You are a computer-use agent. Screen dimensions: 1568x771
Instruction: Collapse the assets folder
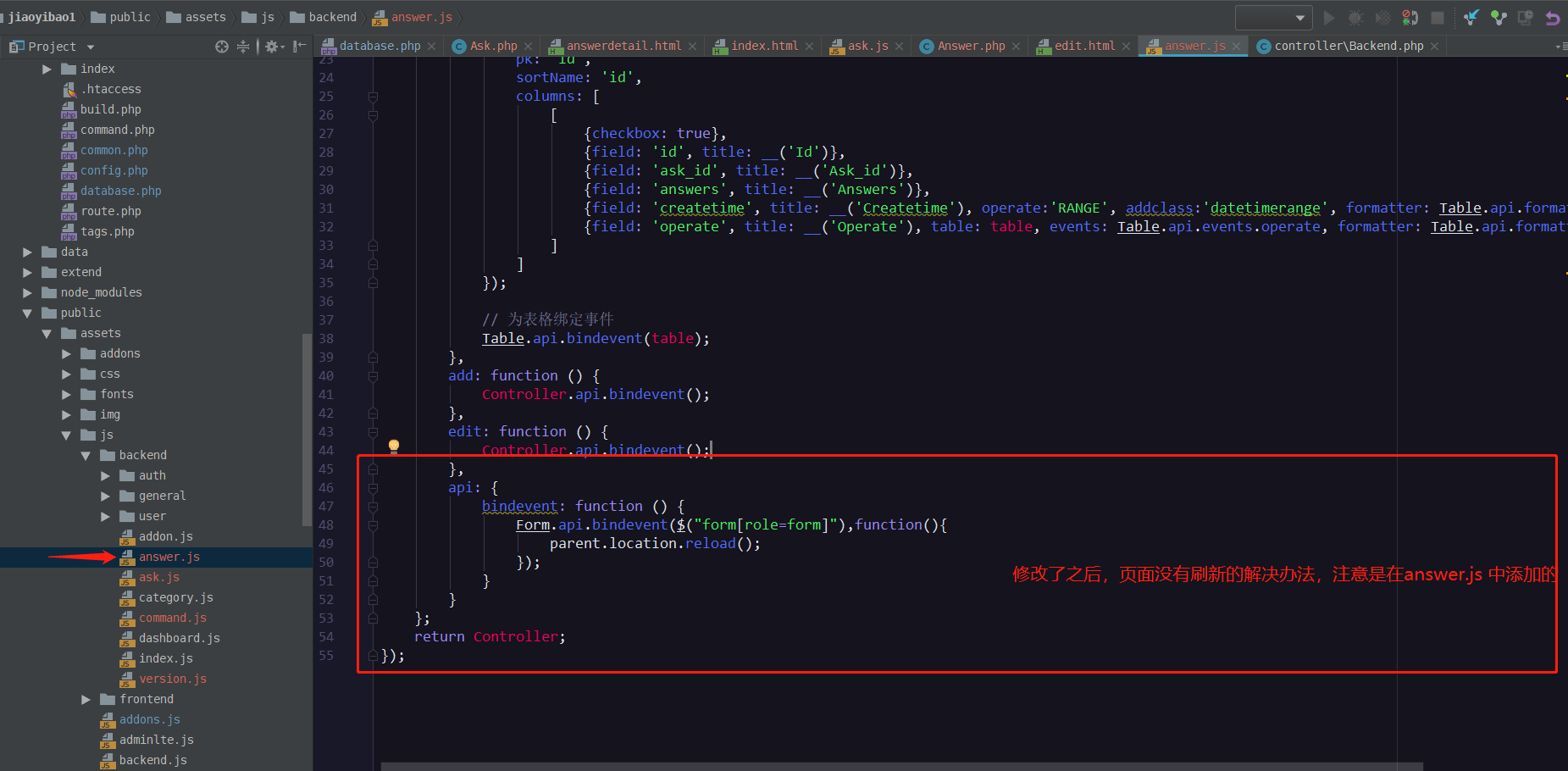point(47,334)
